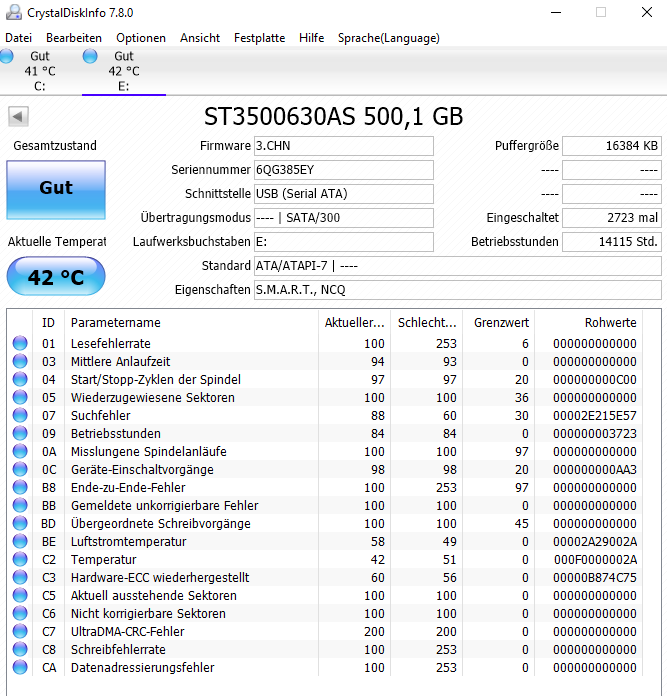Click the Parametername column header
667x696 pixels.
point(191,323)
